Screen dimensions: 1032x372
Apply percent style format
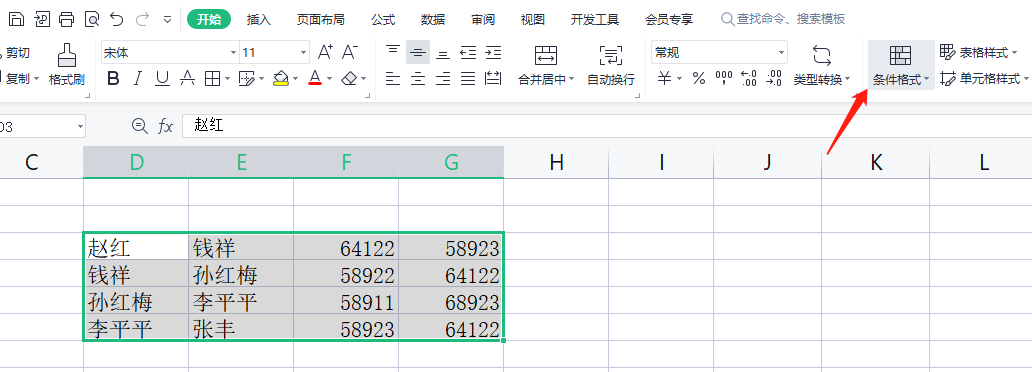click(699, 79)
